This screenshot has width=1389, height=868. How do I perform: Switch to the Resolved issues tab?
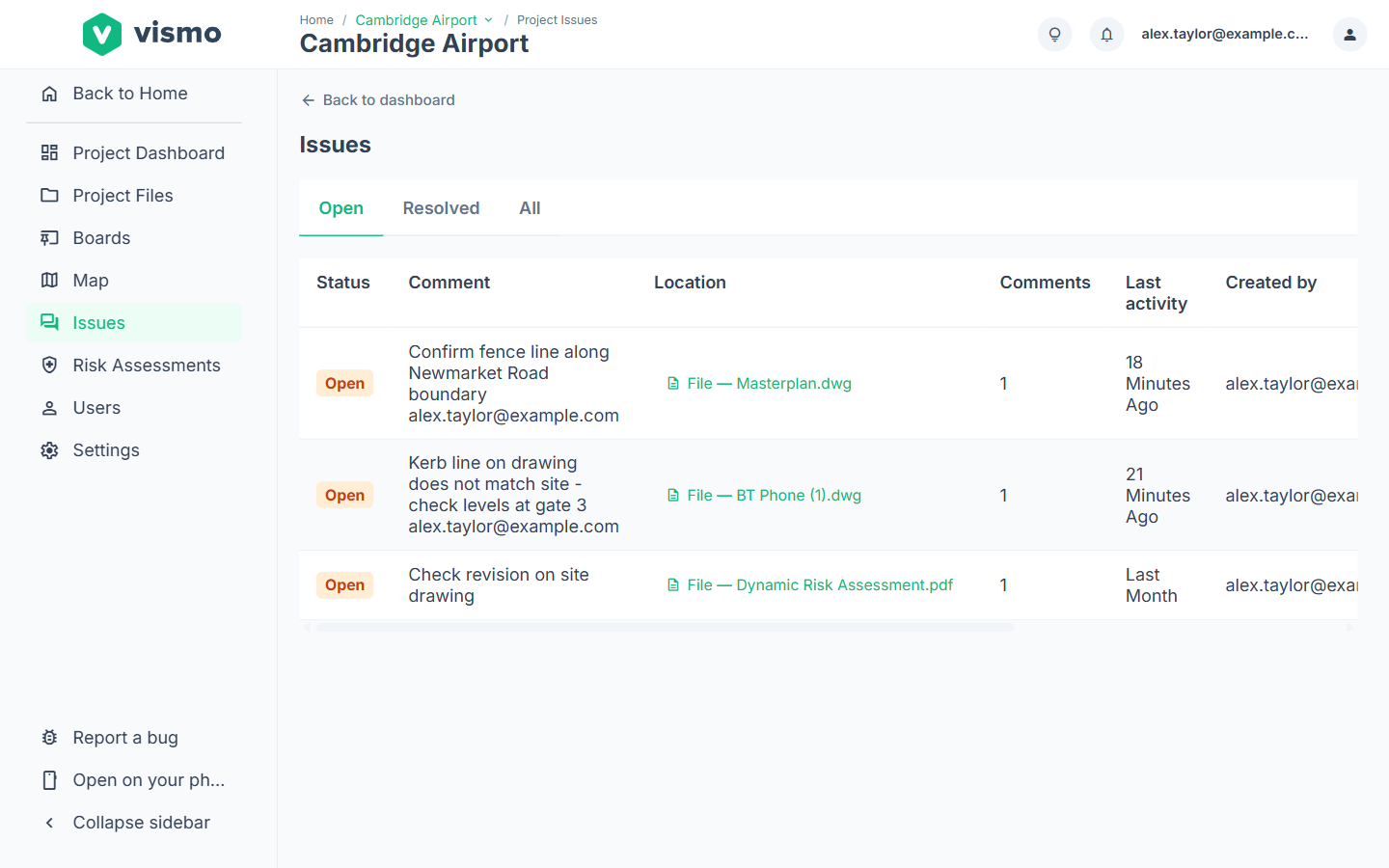441,208
